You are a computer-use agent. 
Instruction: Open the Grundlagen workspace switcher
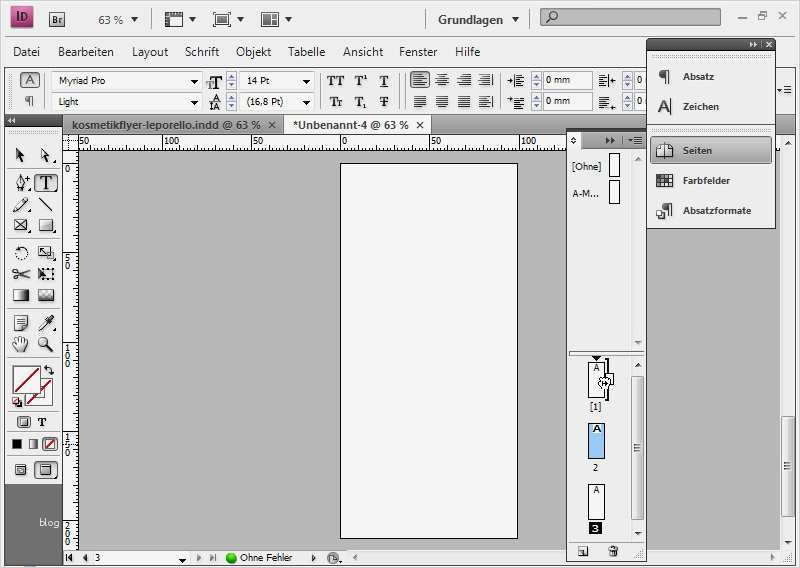[478, 19]
